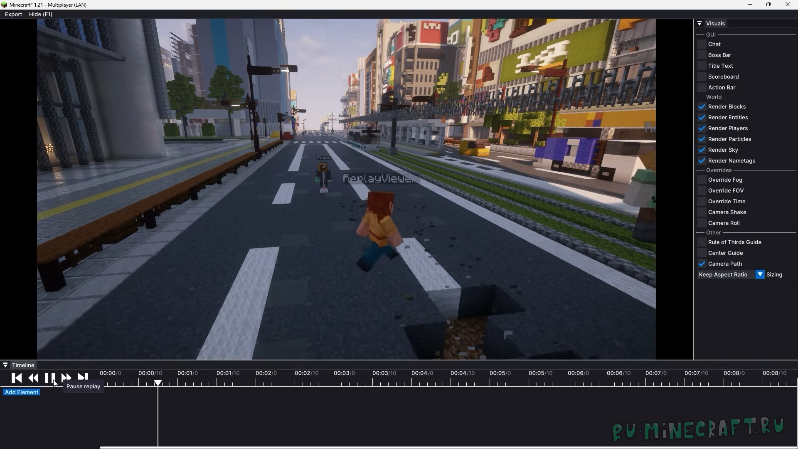Enable the Action Bar checkbox
Viewport: 798px width, 449px height.
click(702, 88)
